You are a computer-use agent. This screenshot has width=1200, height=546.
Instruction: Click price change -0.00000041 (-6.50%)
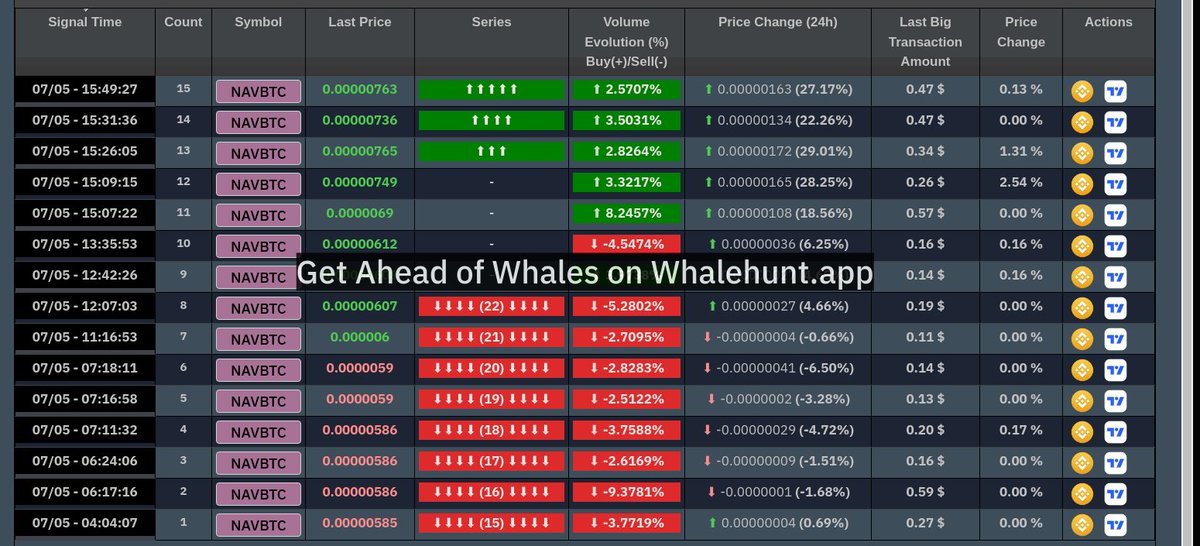tap(778, 369)
